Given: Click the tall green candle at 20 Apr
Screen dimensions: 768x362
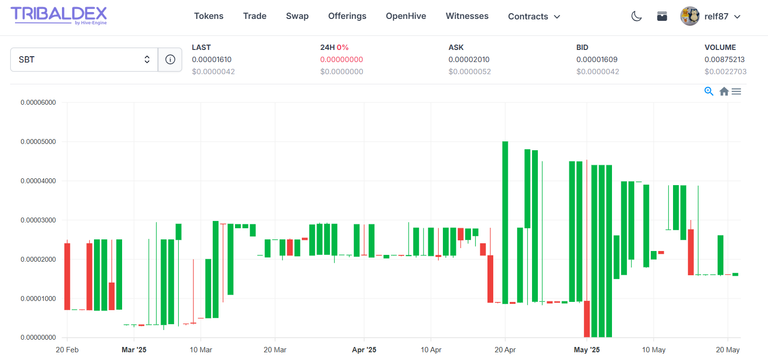Looking at the screenshot, I should (x=505, y=222).
